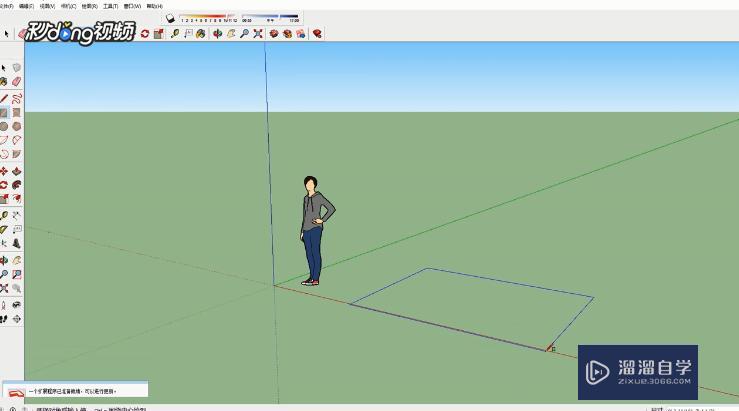Open the 帮助(H) Help menu
The image size is (739, 411).
(155, 6)
